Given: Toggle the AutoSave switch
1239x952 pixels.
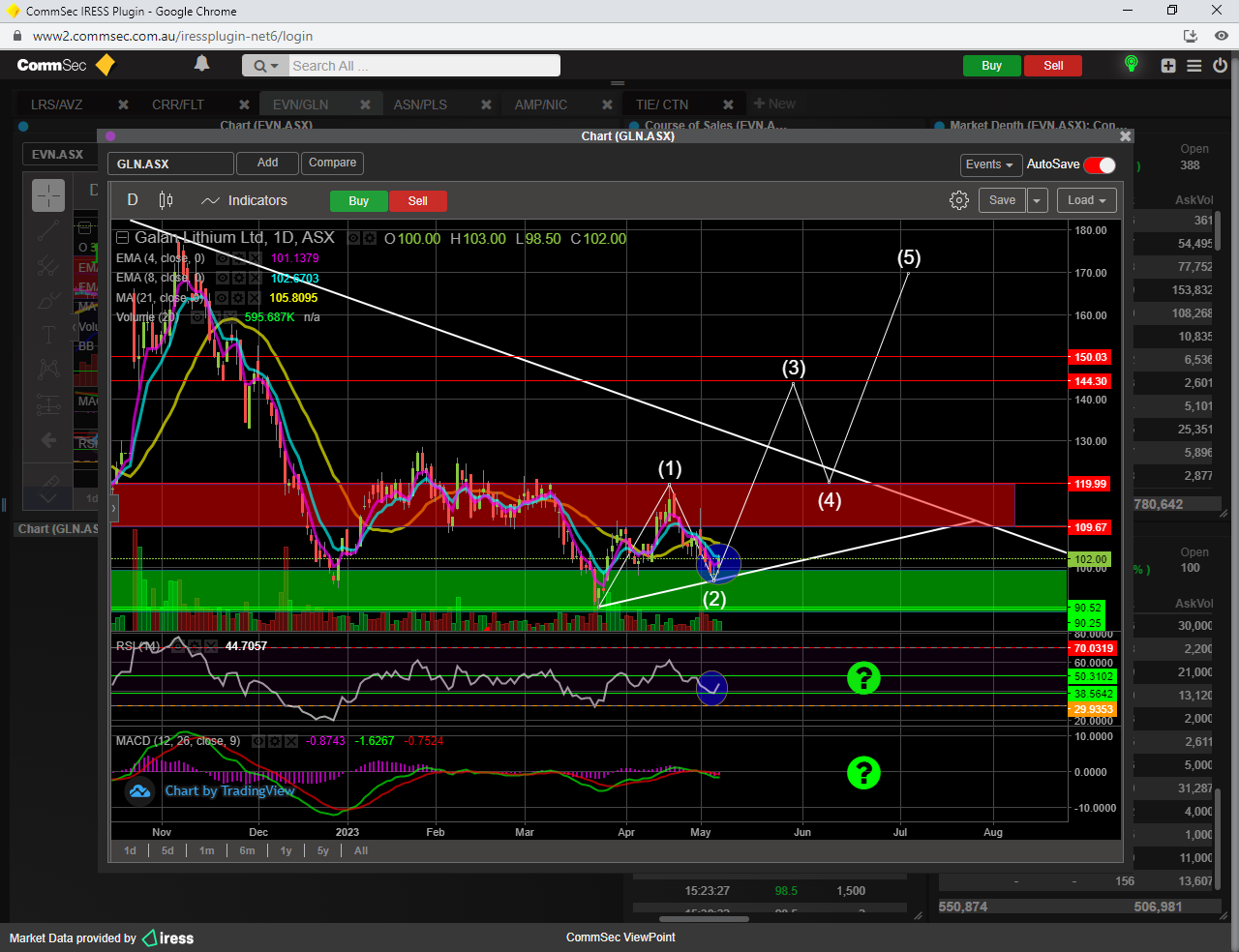Looking at the screenshot, I should (1100, 164).
